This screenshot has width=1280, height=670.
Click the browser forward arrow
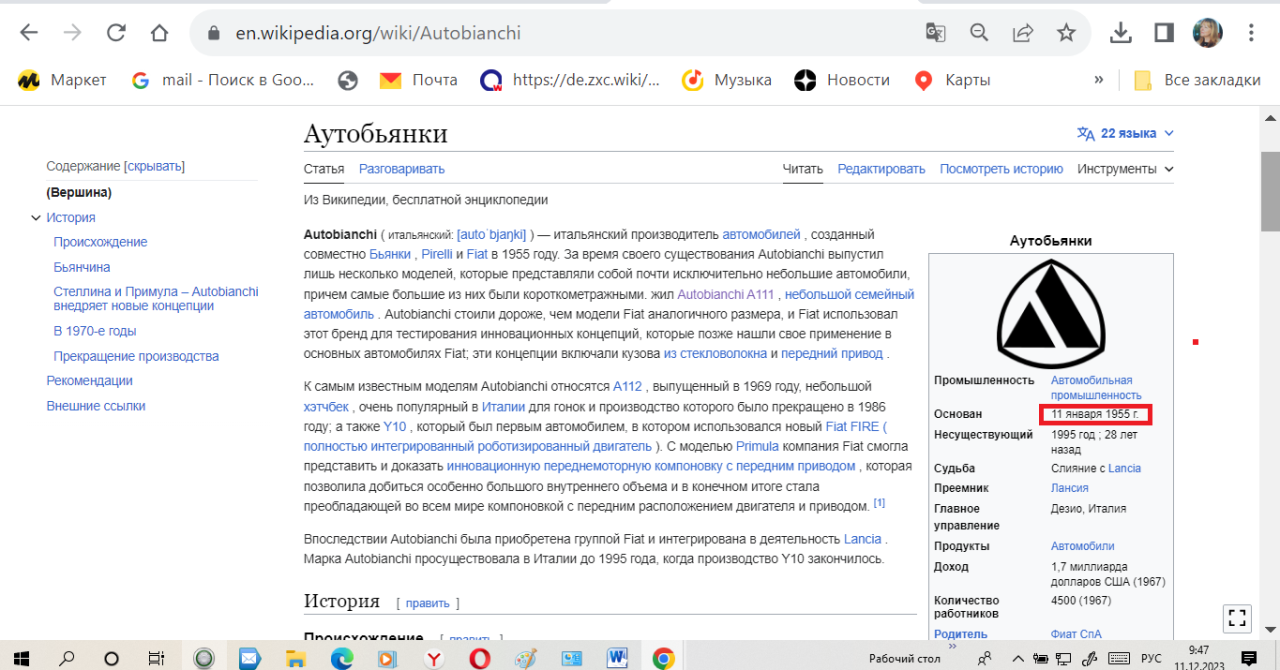(72, 33)
